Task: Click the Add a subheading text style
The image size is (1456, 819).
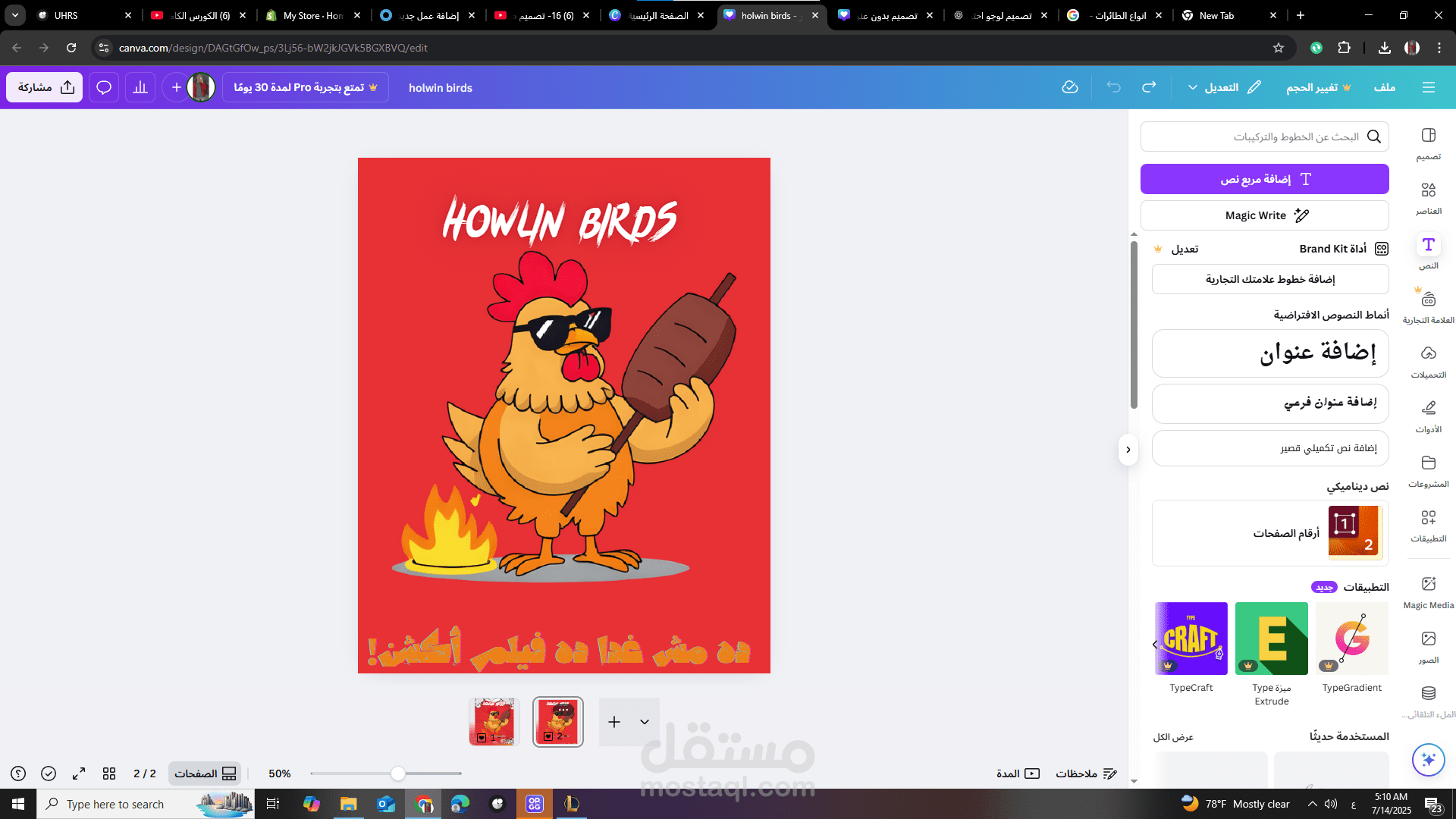Action: pyautogui.click(x=1270, y=403)
